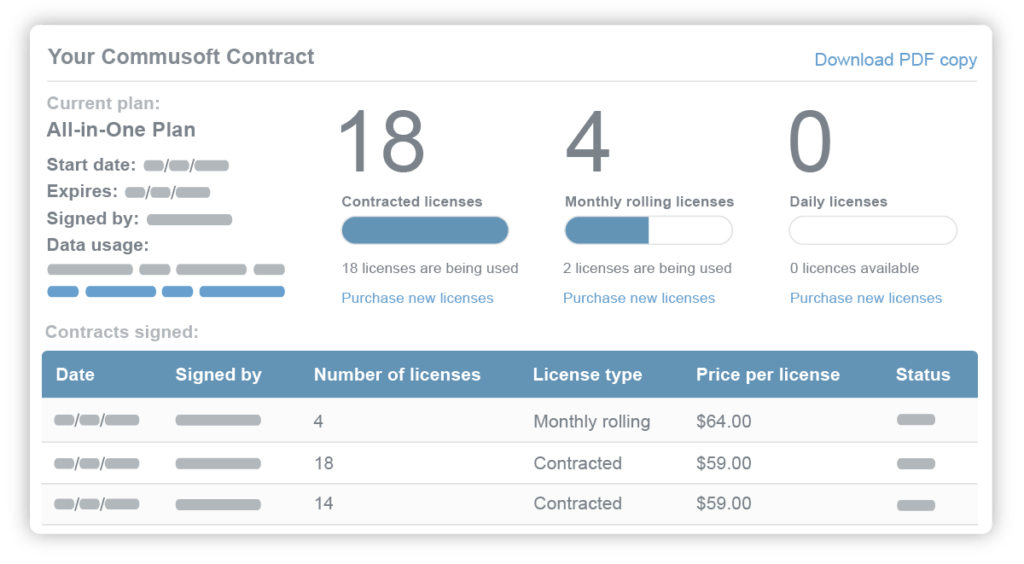Select the 14 licenses Contracted row
1024x564 pixels.
pyautogui.click(x=509, y=504)
